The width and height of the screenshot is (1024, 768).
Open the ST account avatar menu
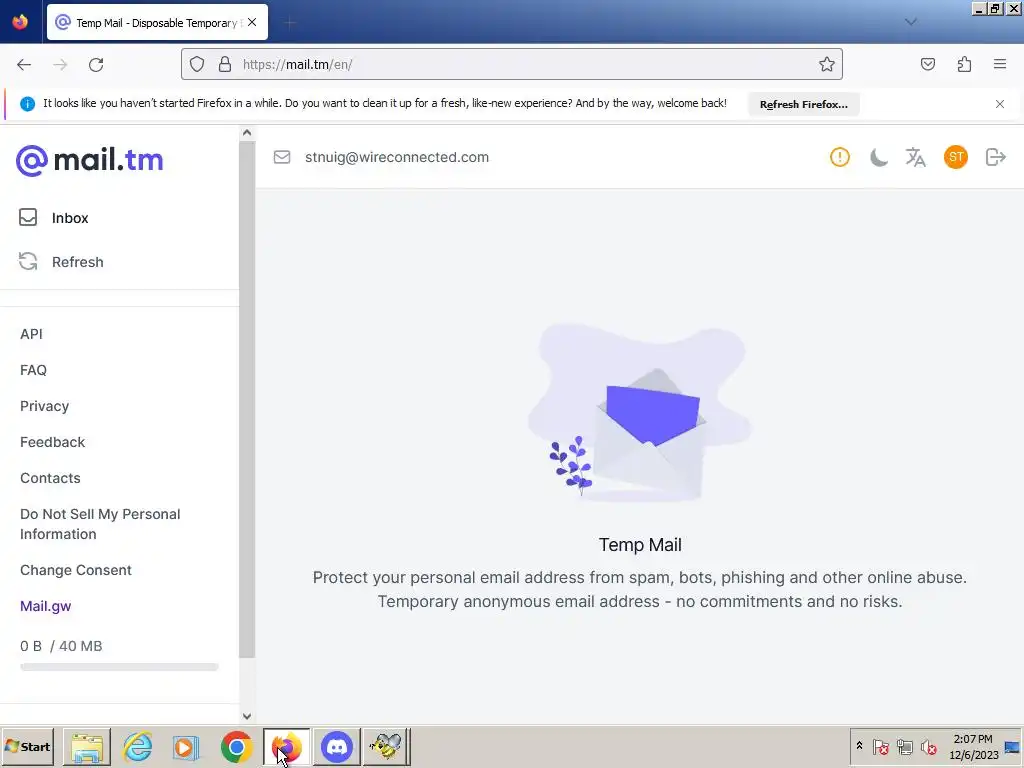955,157
